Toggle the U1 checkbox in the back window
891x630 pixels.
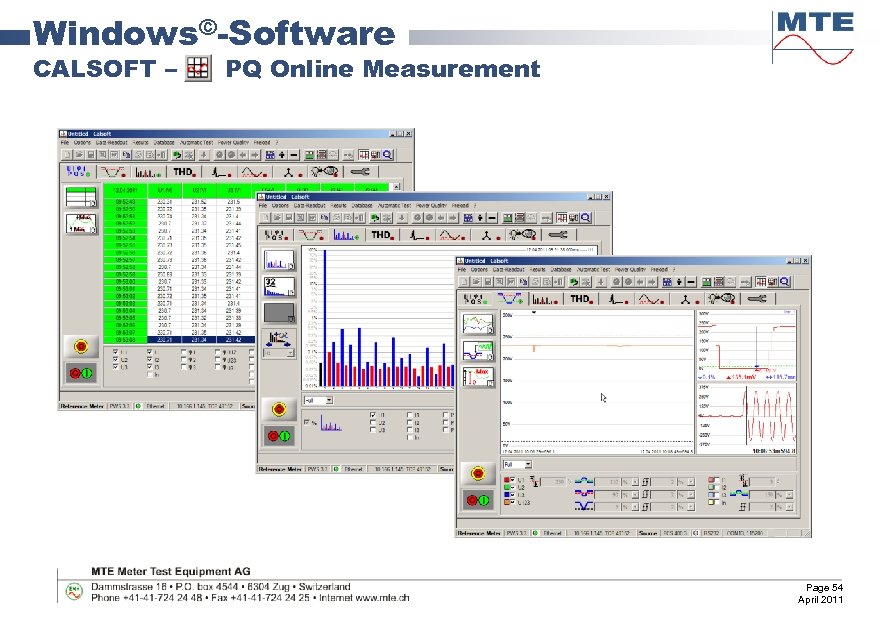[x=115, y=352]
